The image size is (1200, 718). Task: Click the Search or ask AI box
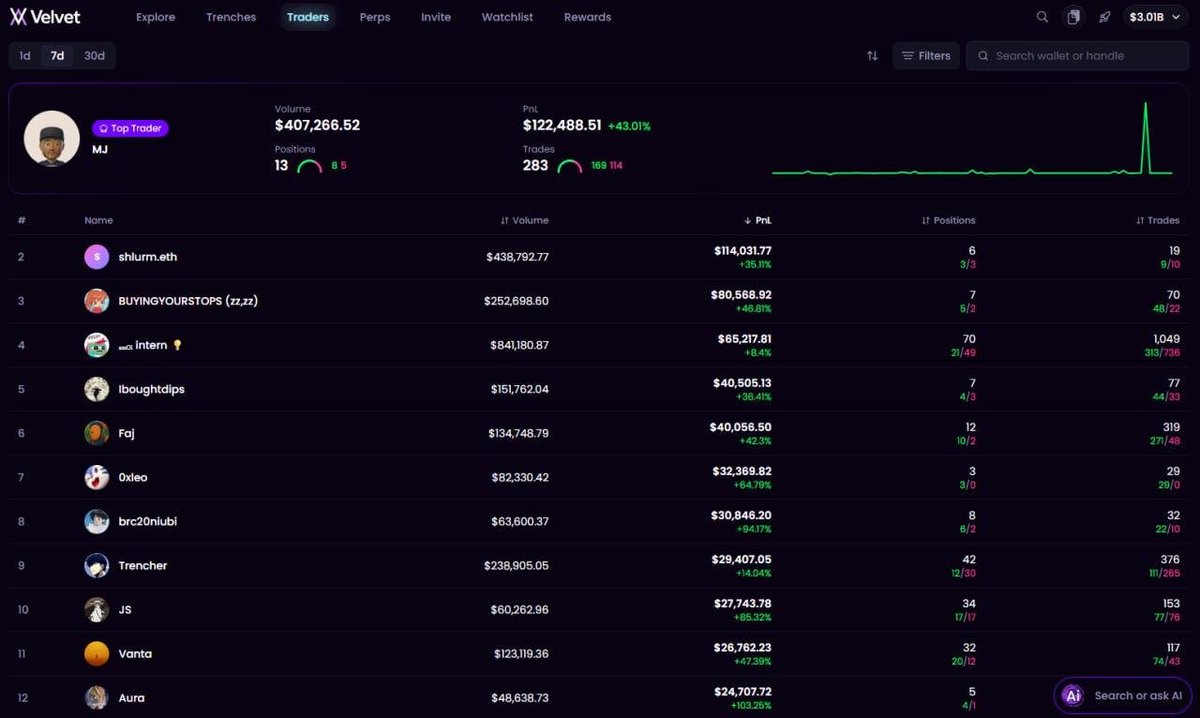1123,695
